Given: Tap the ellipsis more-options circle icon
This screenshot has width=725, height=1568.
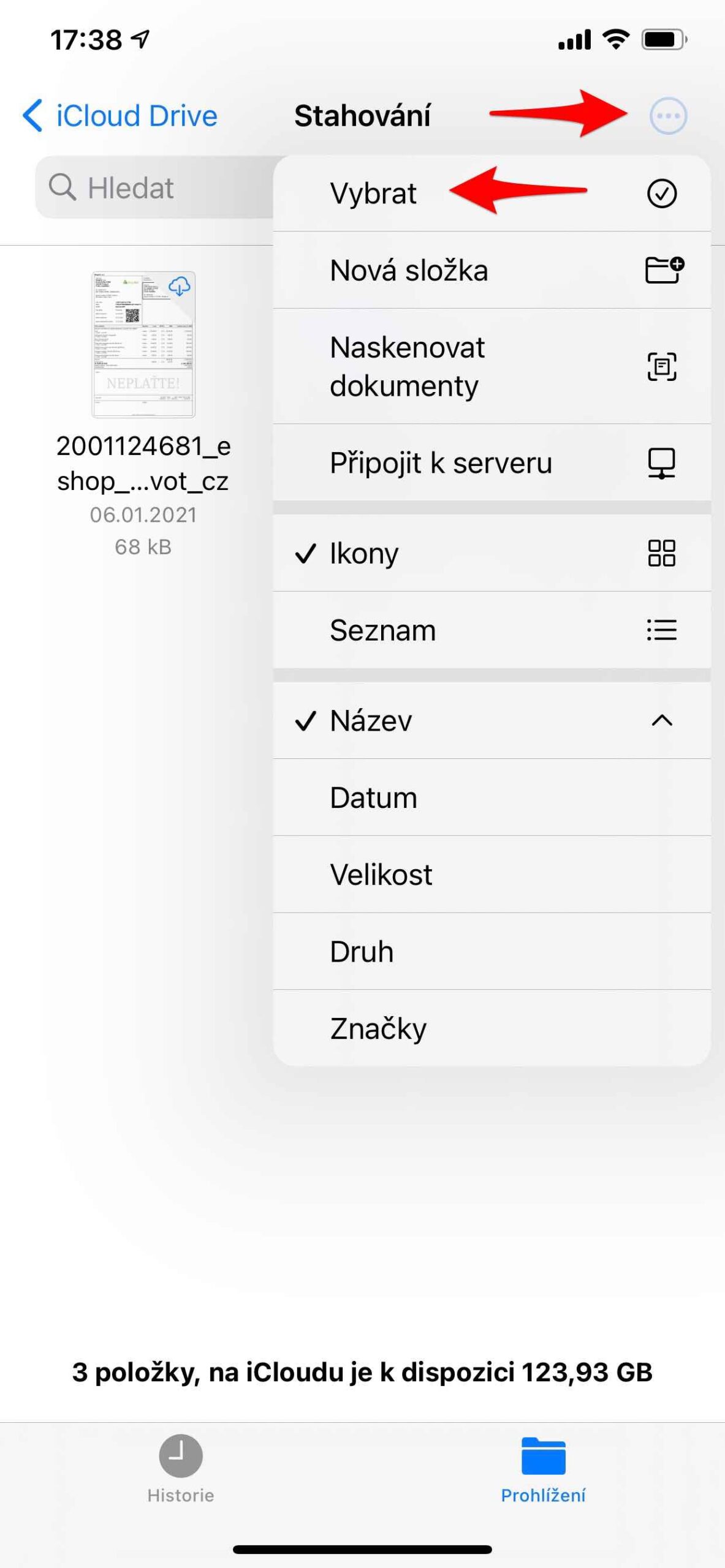Looking at the screenshot, I should point(667,116).
